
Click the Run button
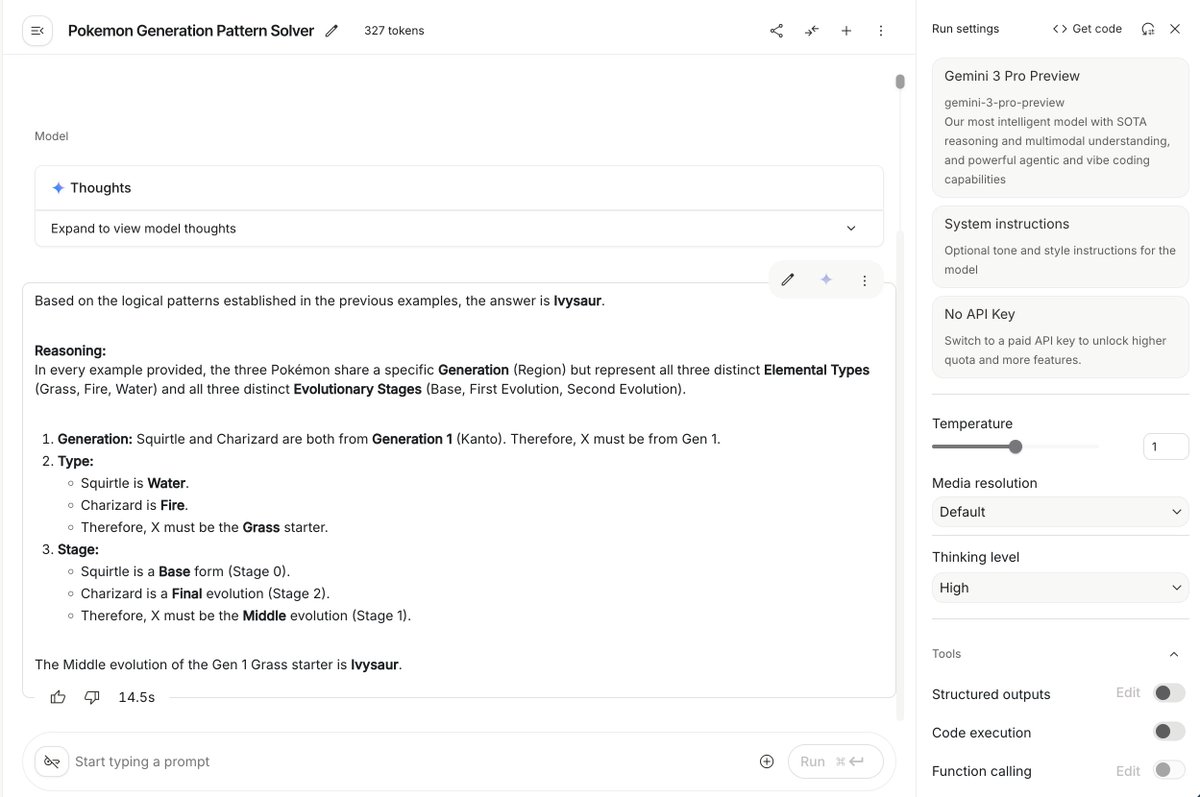[836, 761]
